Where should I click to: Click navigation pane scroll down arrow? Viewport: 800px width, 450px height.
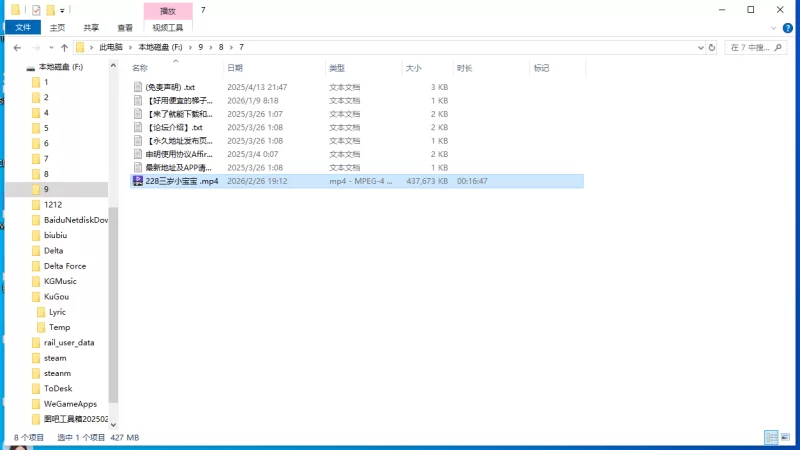coord(113,424)
